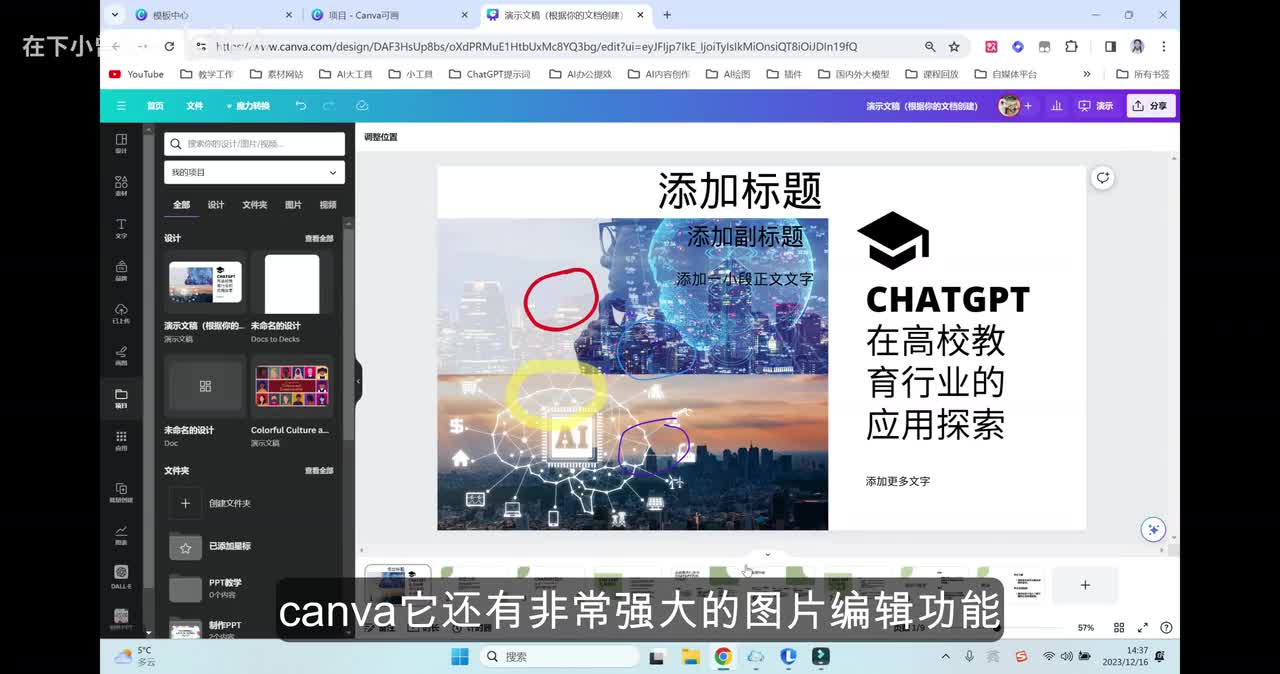Click the undo arrow in top toolbar
1280x674 pixels.
[x=301, y=106]
